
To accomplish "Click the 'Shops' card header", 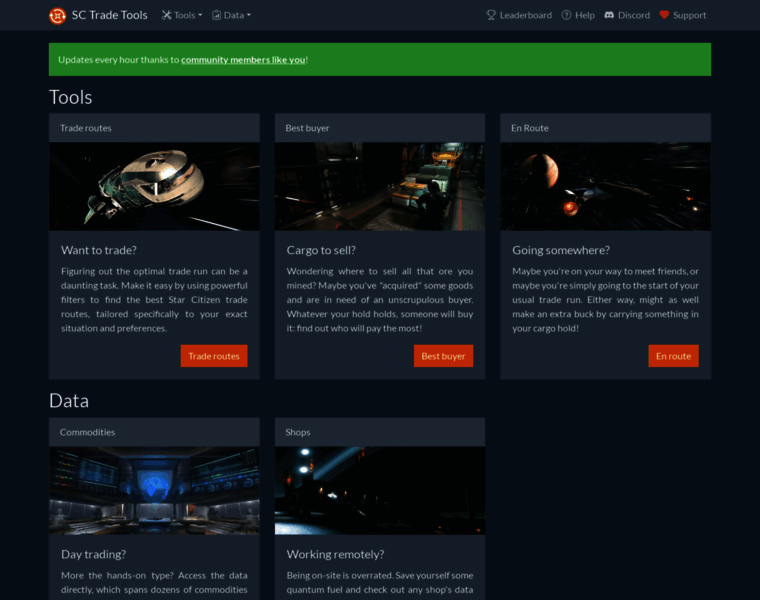I will pos(380,432).
